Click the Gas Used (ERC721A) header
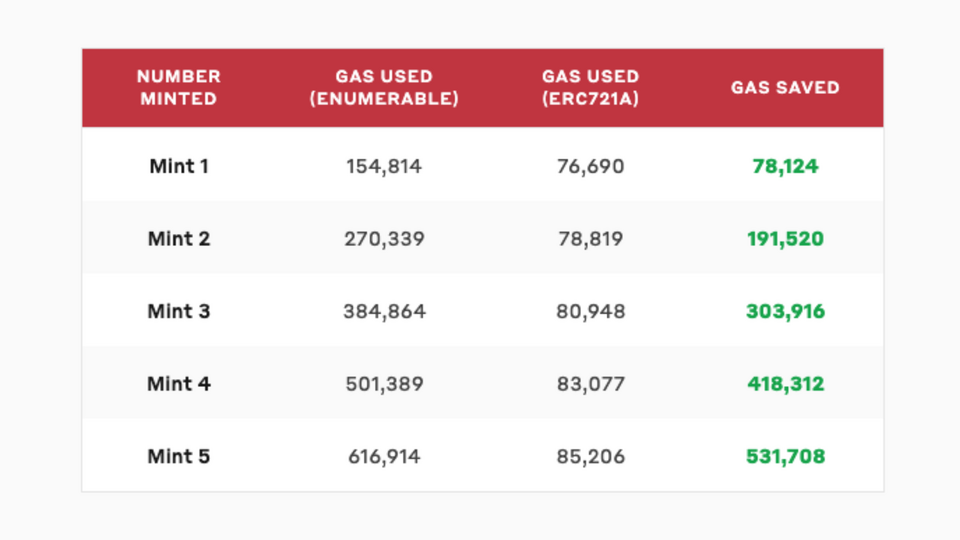This screenshot has width=960, height=540. [x=590, y=87]
